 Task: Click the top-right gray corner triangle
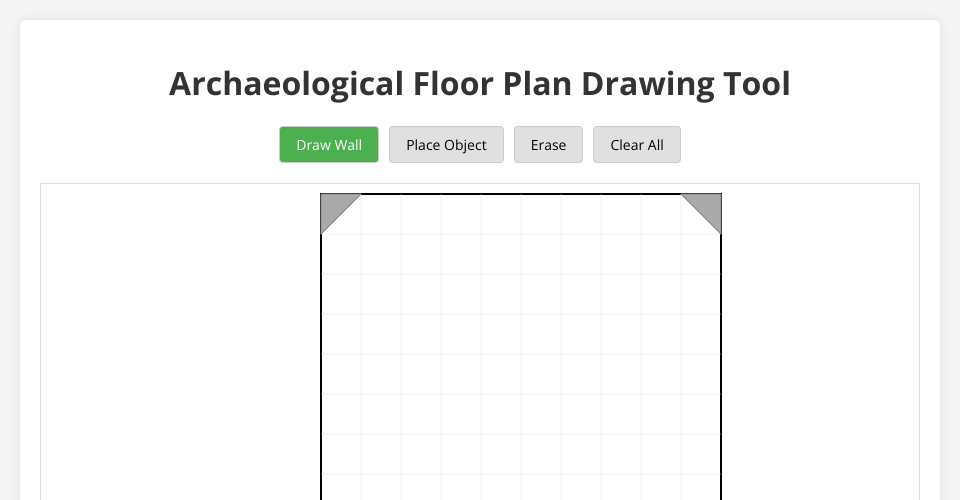coord(708,206)
